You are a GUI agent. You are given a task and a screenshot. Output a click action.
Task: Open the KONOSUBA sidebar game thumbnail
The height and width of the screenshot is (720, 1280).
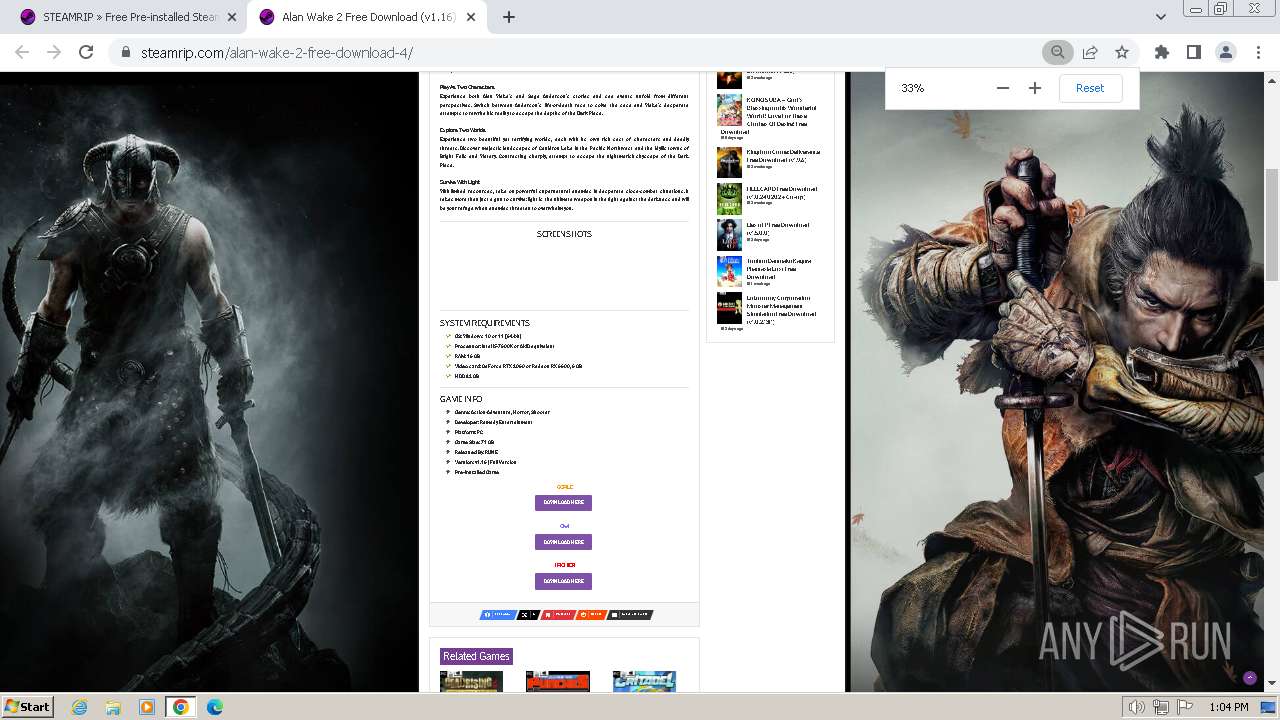click(729, 110)
